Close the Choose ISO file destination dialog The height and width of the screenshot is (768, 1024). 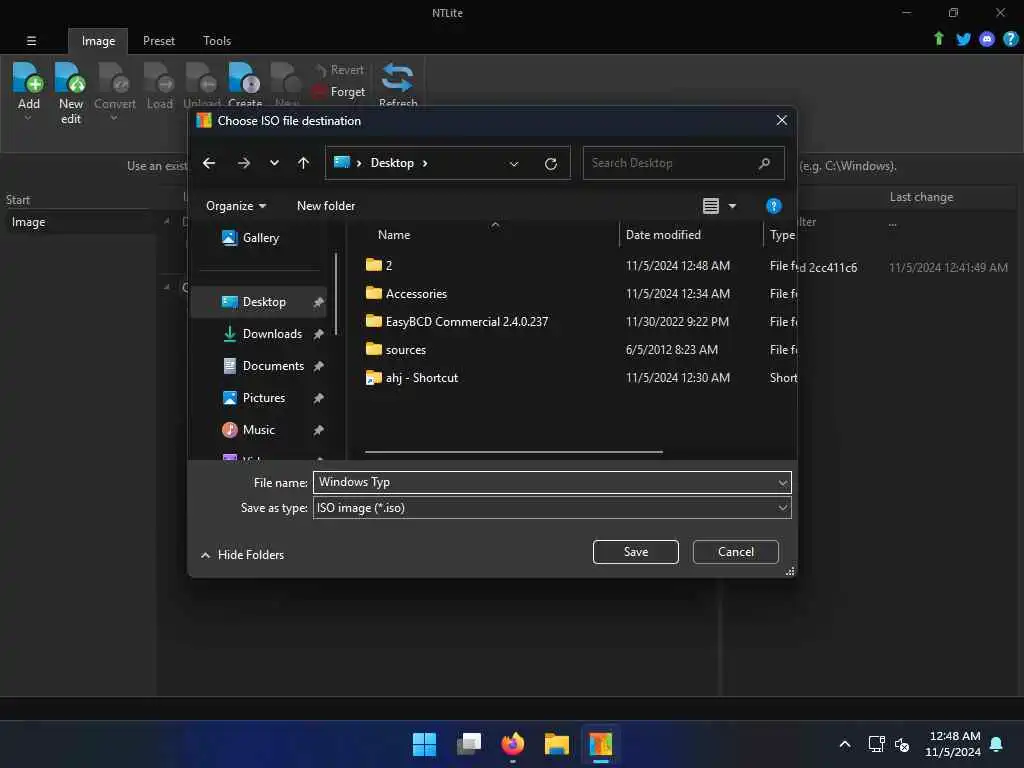(781, 121)
